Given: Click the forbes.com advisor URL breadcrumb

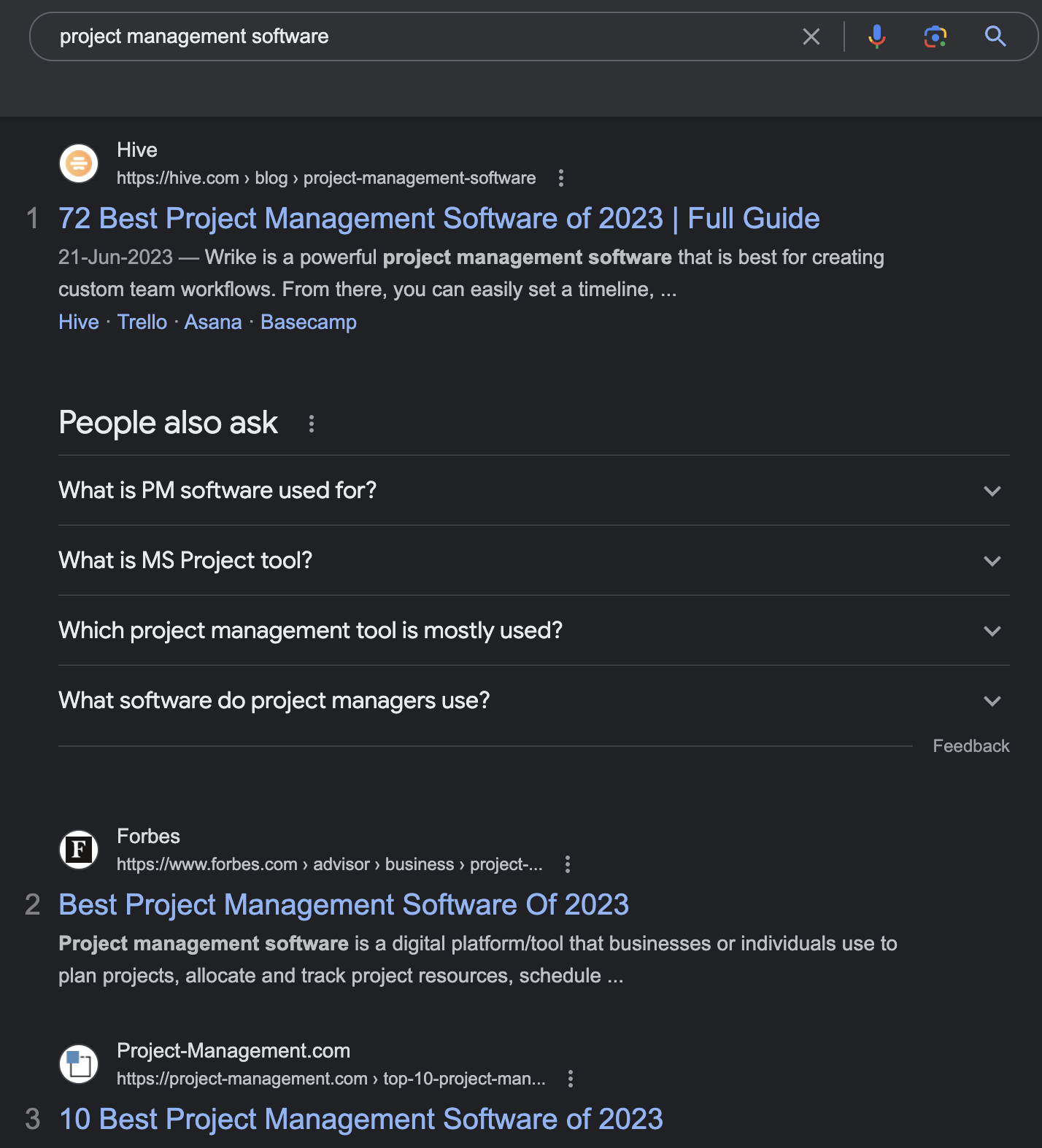Looking at the screenshot, I should tap(330, 864).
